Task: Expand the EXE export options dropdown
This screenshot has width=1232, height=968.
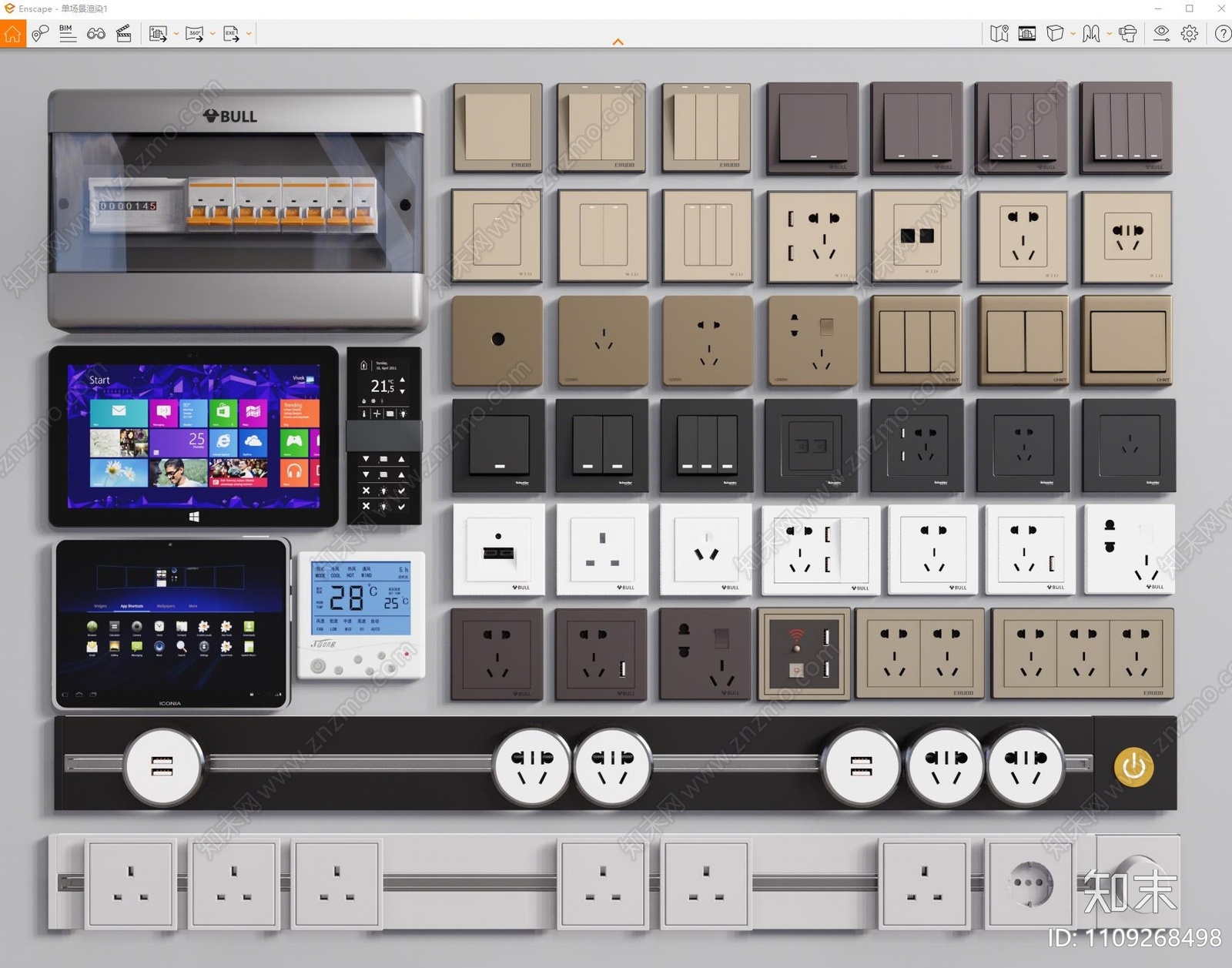Action: [x=249, y=34]
